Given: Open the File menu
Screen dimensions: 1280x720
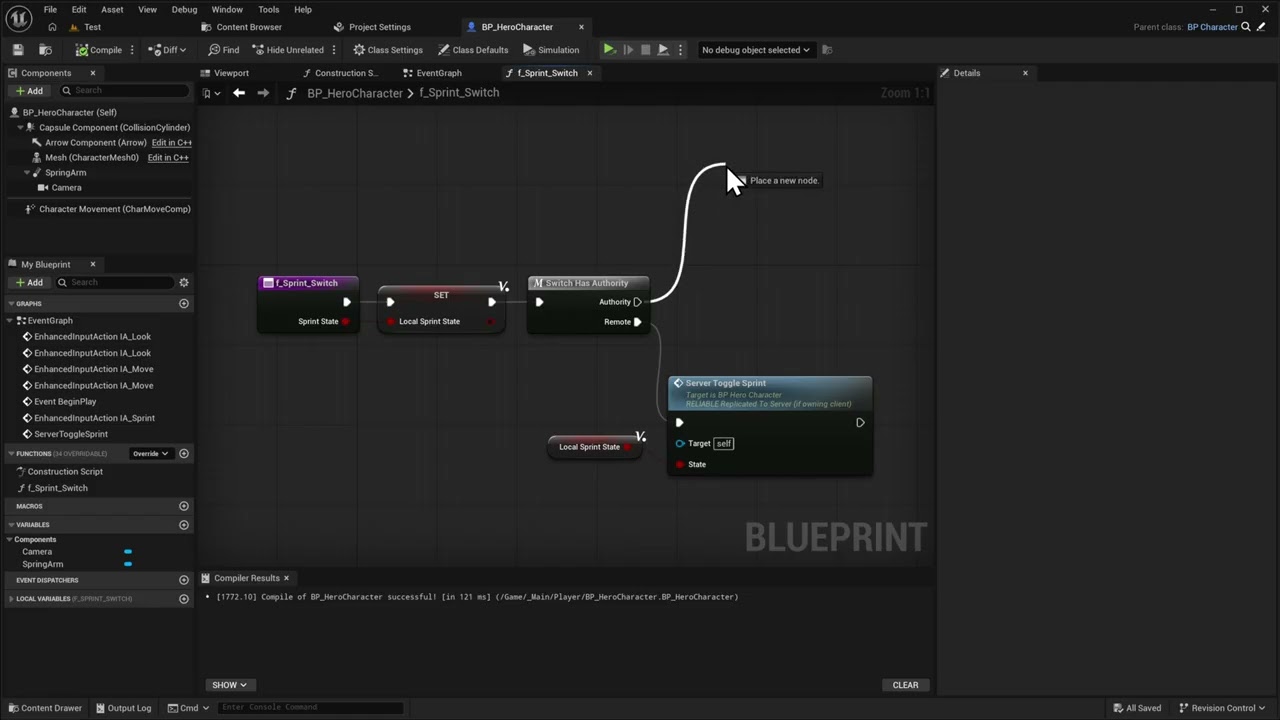Looking at the screenshot, I should (x=50, y=10).
